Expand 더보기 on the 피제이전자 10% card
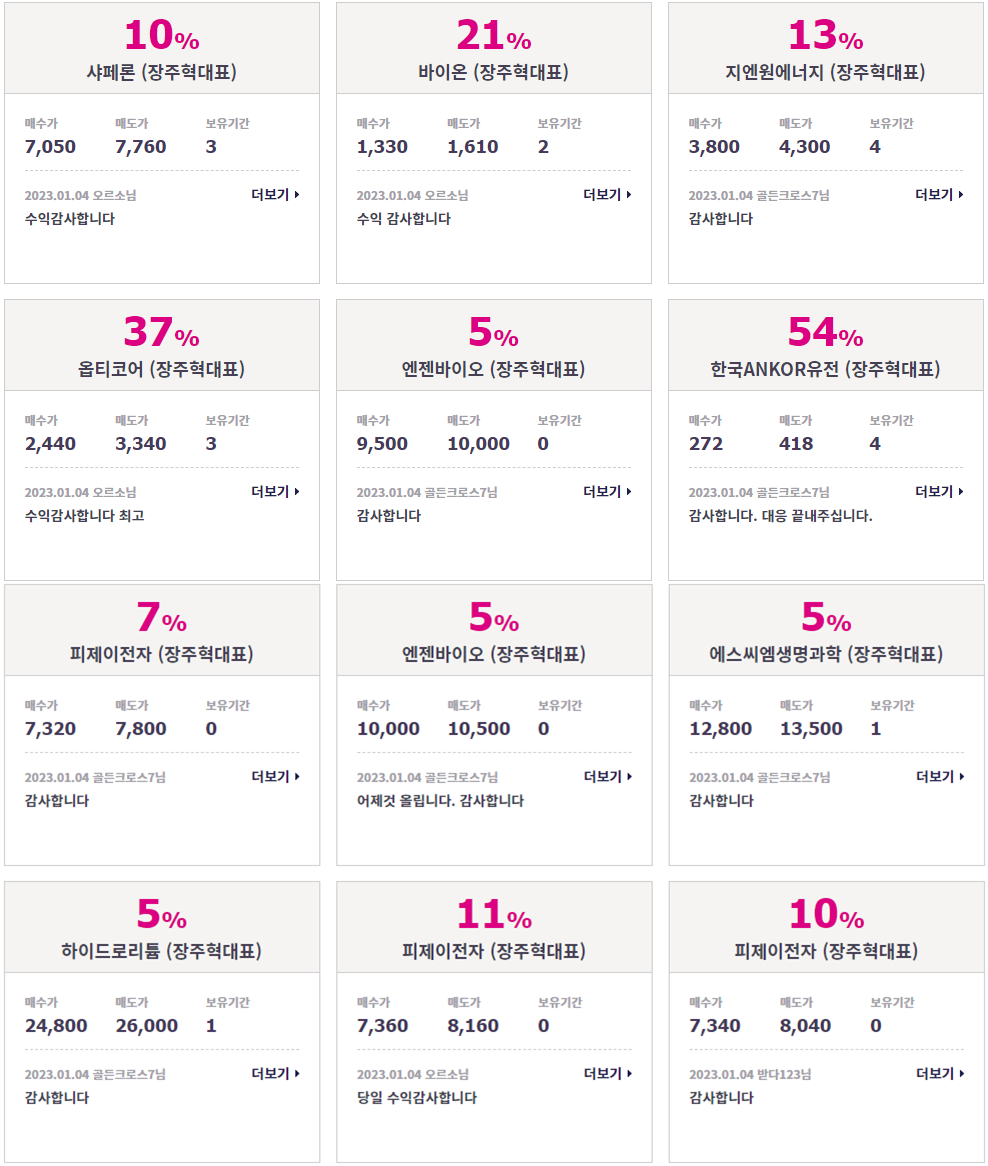This screenshot has height=1166, width=988. [x=940, y=1074]
